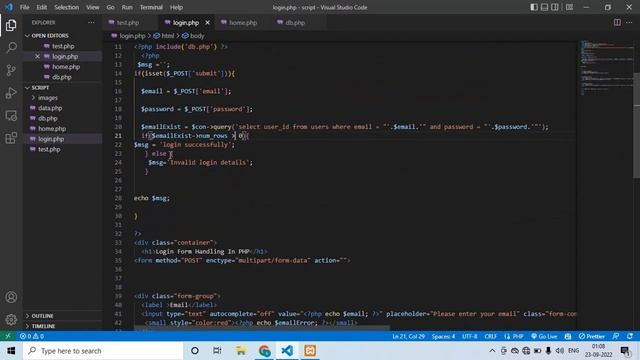Viewport: 640px width, 360px height.
Task: Open Task View on taskbar
Action: tap(217, 351)
